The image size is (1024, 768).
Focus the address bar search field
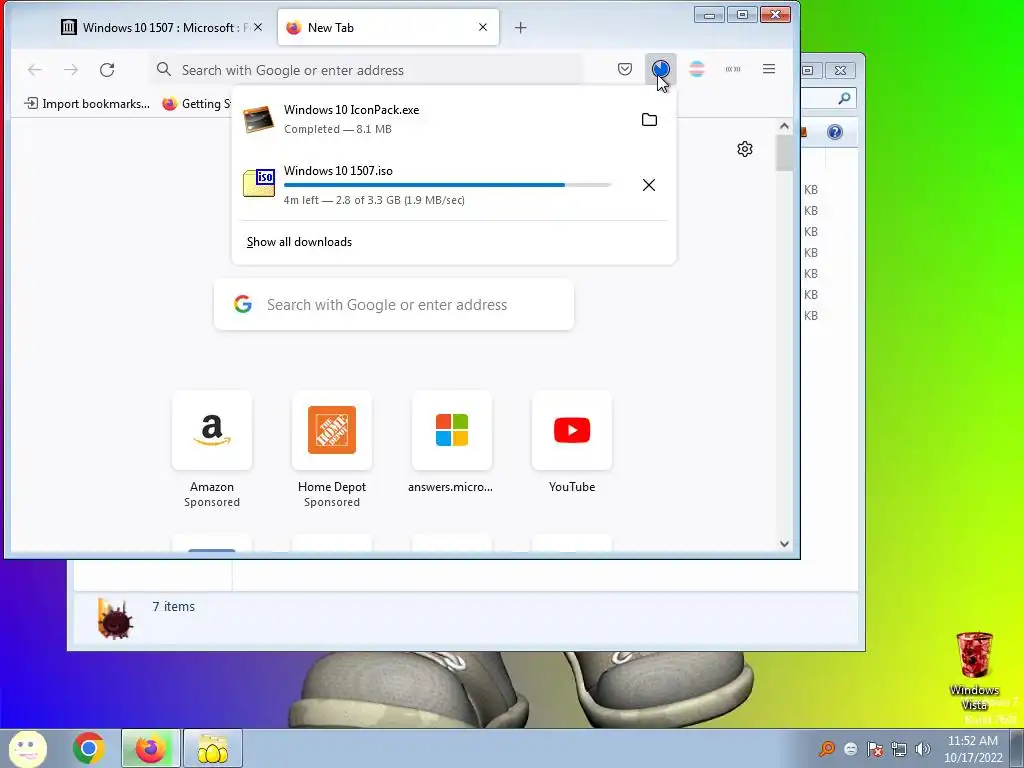point(368,70)
